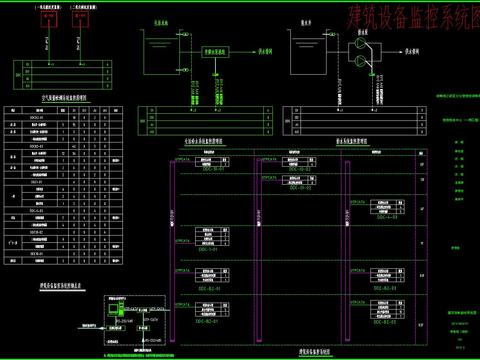480x360 pixels.
Task: Click the DDC-B2-01 controller label
Action: tap(206, 321)
